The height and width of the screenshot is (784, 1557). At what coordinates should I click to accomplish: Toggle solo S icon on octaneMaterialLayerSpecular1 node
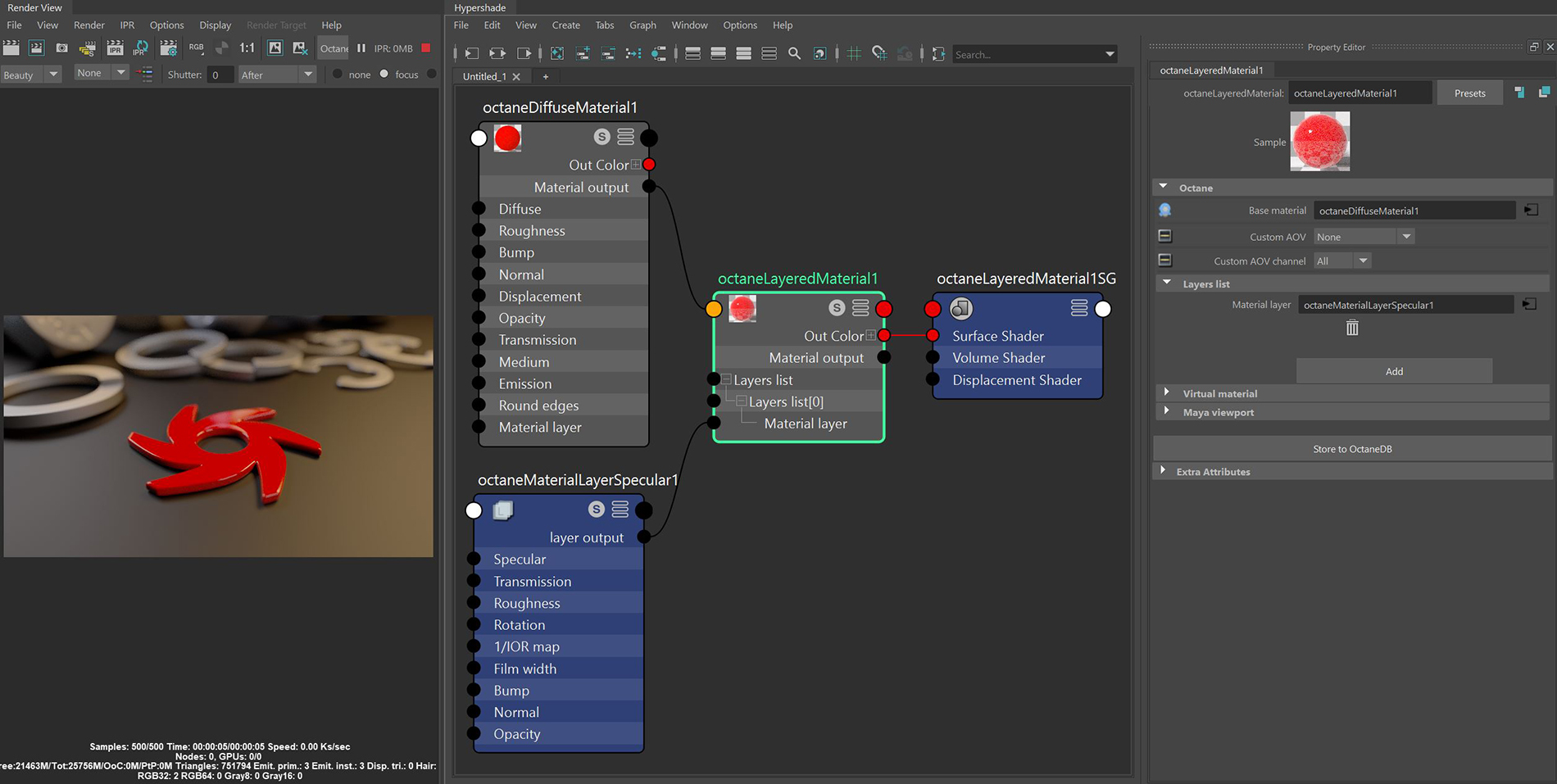tap(597, 510)
